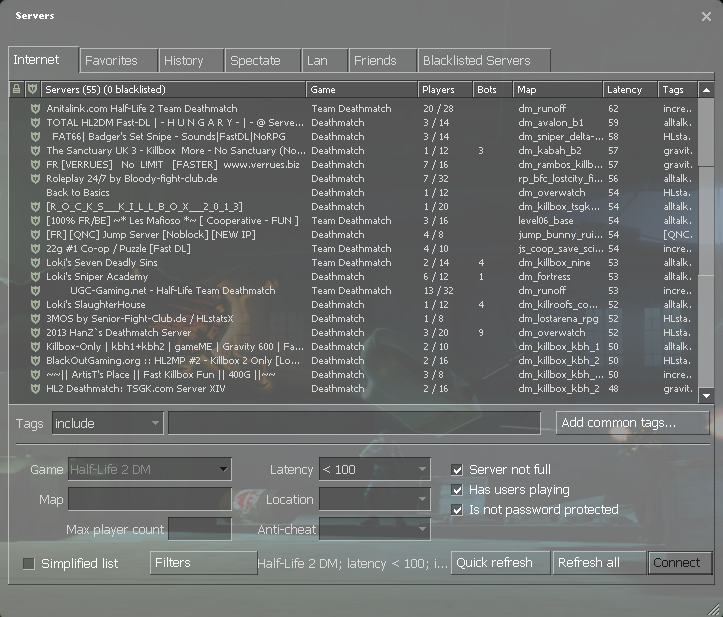Click scroll-down arrow of server list
This screenshot has height=617, width=723.
[706, 396]
